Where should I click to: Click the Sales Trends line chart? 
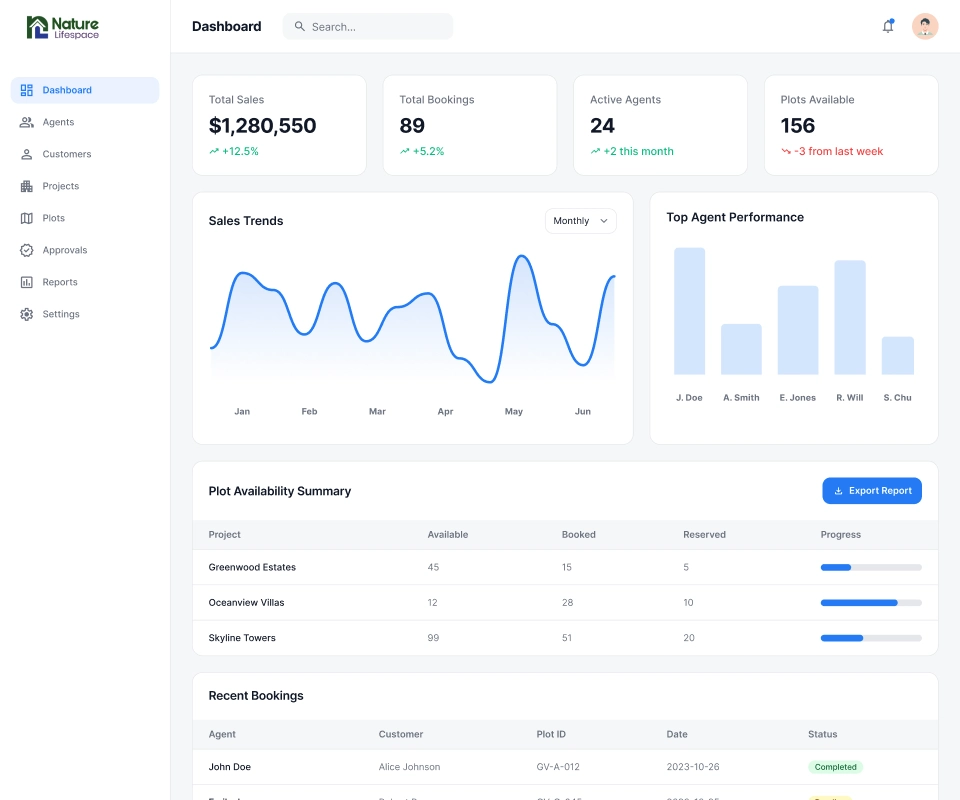pyautogui.click(x=413, y=318)
